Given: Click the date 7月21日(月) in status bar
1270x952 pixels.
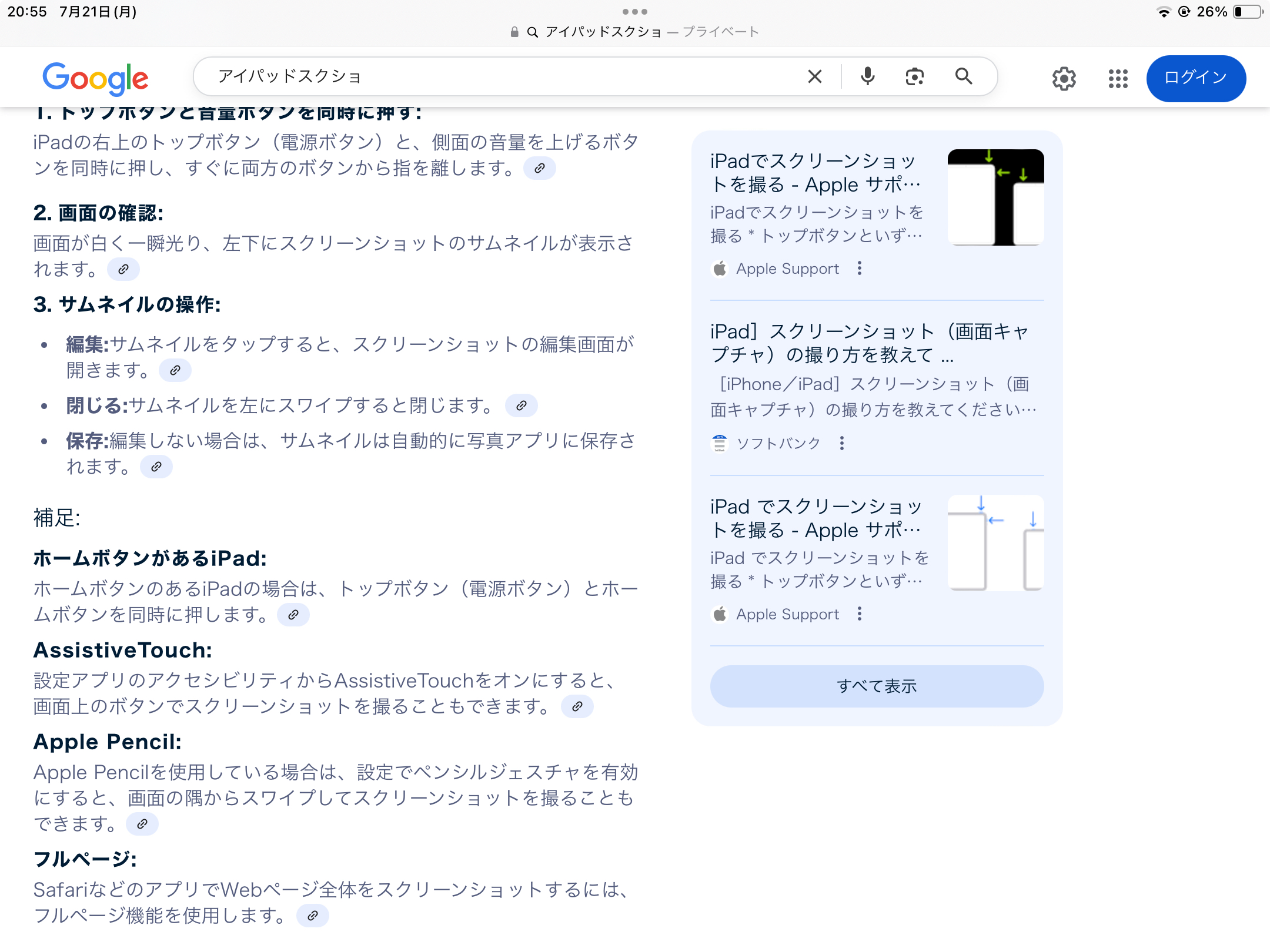Looking at the screenshot, I should (98, 12).
